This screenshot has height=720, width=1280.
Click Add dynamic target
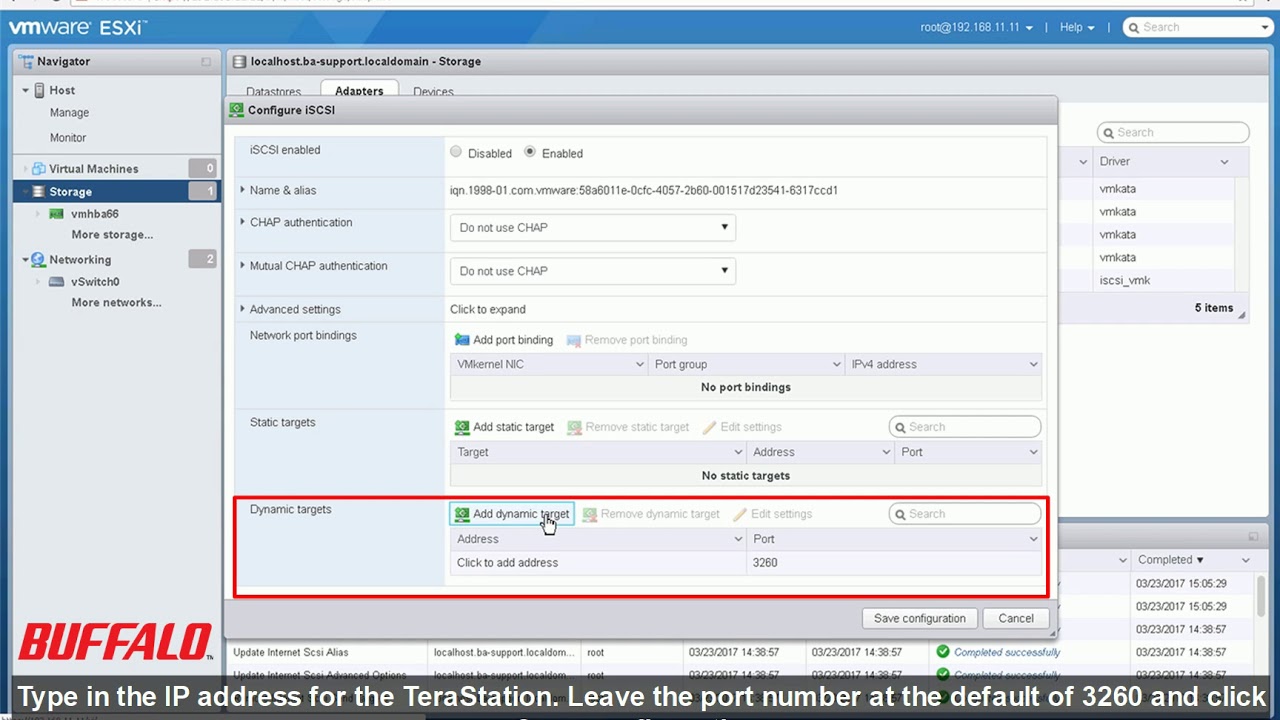point(512,514)
